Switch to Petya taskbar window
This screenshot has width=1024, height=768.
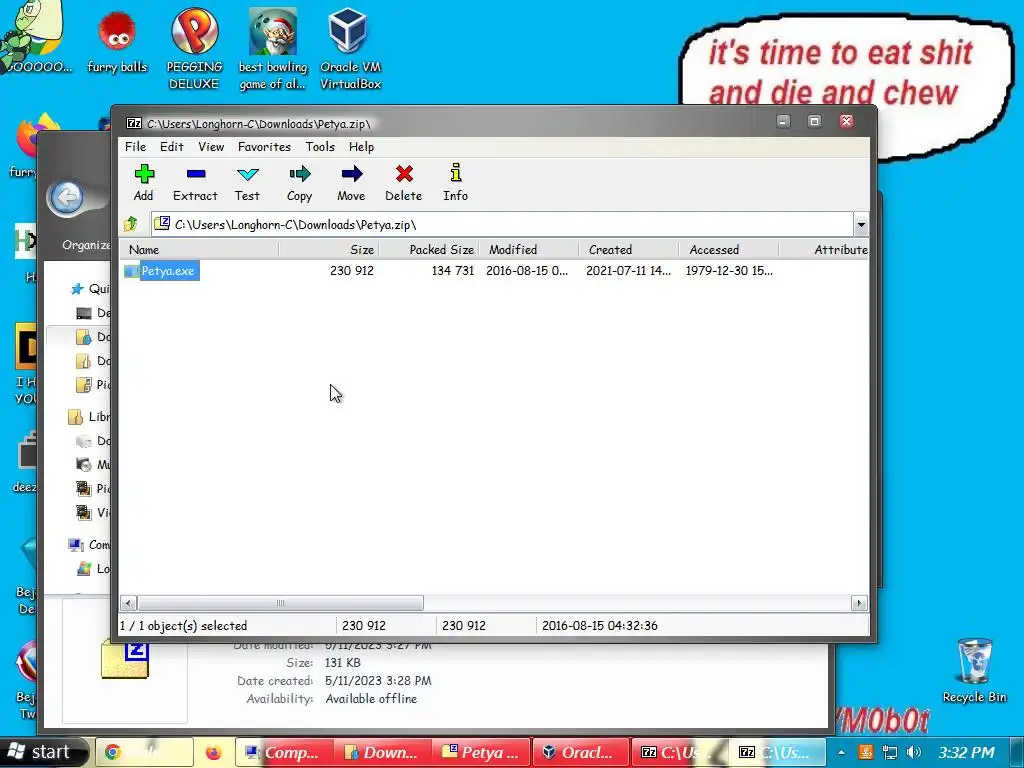[x=482, y=752]
